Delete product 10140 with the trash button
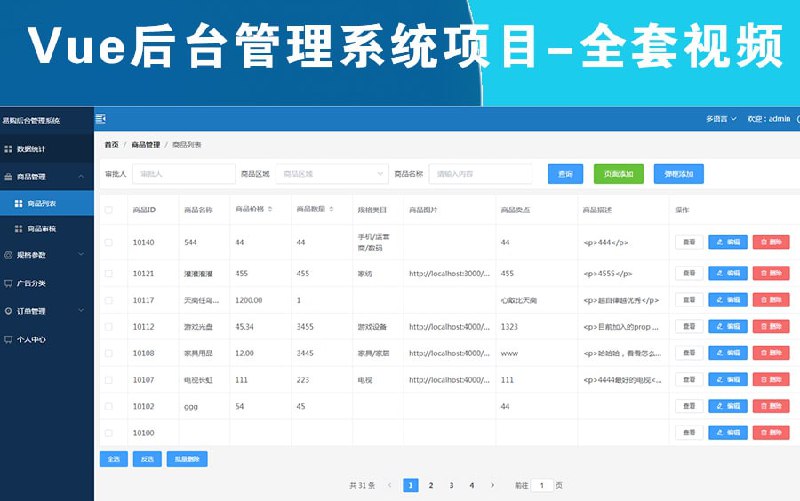 (771, 242)
